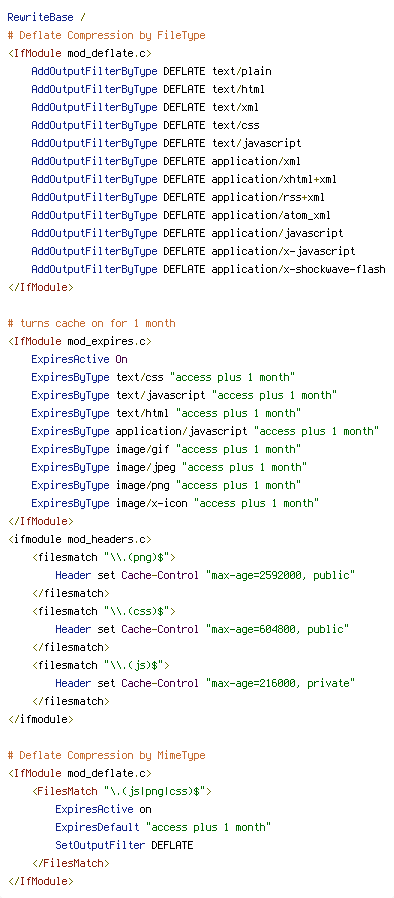Click the ExpiresByType image/x-icon line
The image size is (394, 898).
pyautogui.click(x=175, y=503)
